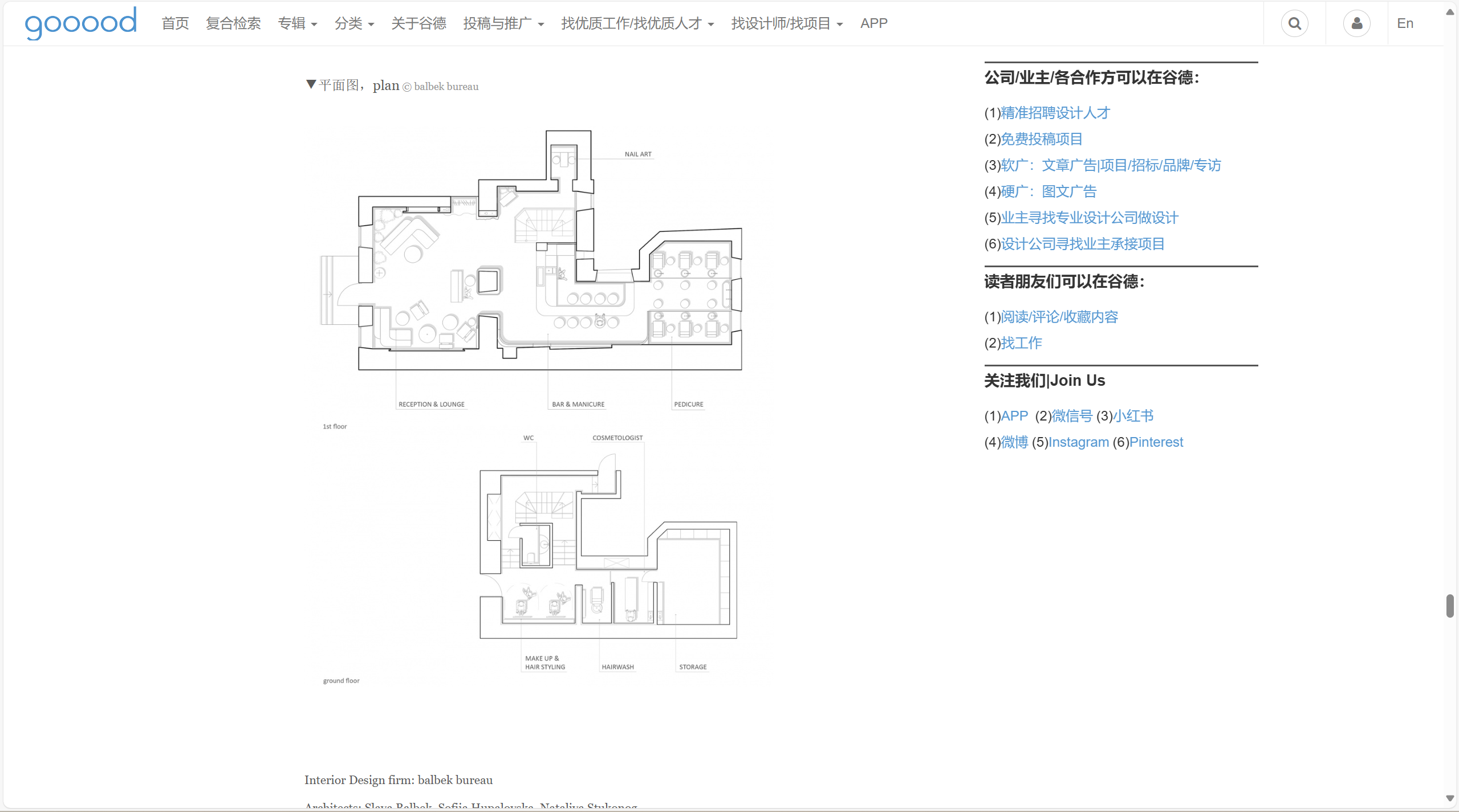Viewport: 1459px width, 812px height.
Task: Open 精准招聘设计人才 link
Action: (x=1055, y=113)
